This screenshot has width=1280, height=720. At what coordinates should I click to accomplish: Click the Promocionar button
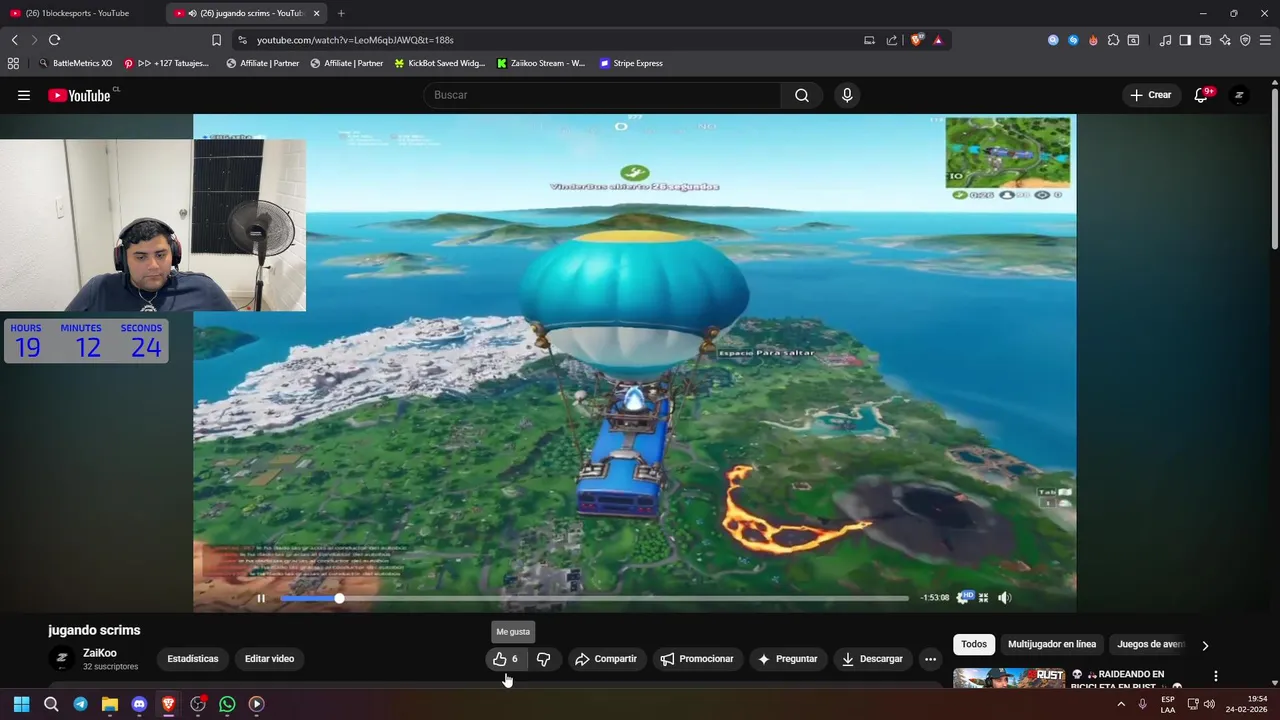click(x=697, y=659)
